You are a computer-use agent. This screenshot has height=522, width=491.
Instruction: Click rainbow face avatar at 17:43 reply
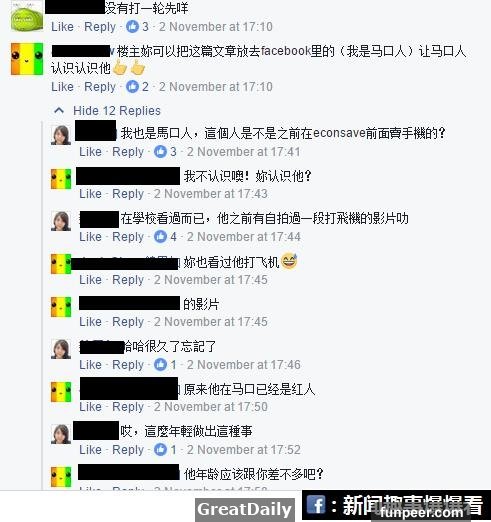coord(61,179)
